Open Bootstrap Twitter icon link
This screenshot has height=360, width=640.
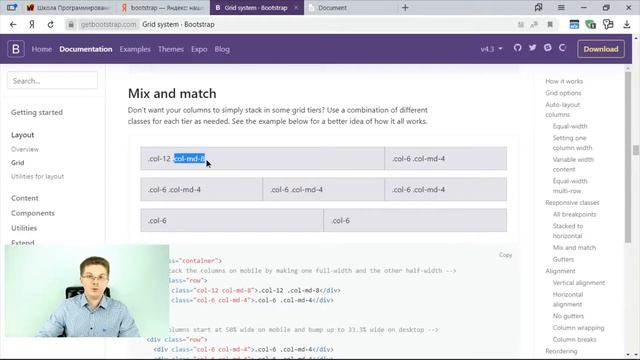533,48
